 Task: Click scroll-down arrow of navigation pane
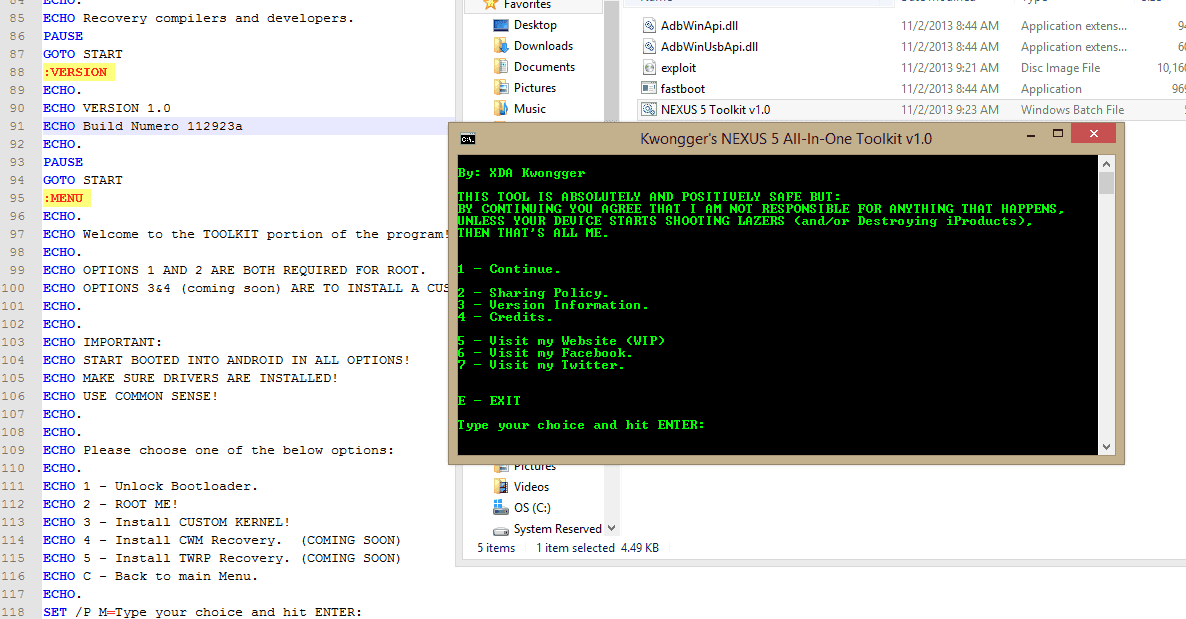tap(611, 528)
